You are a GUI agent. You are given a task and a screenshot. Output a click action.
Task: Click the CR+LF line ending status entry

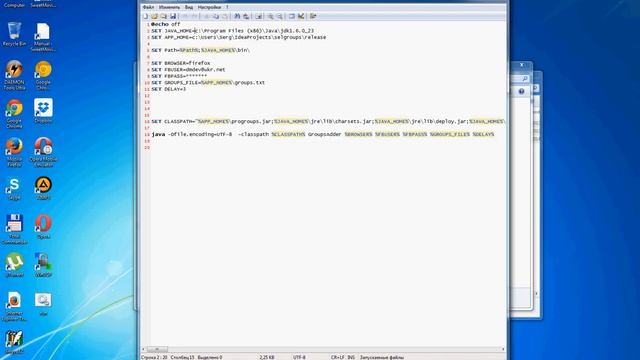(x=337, y=357)
